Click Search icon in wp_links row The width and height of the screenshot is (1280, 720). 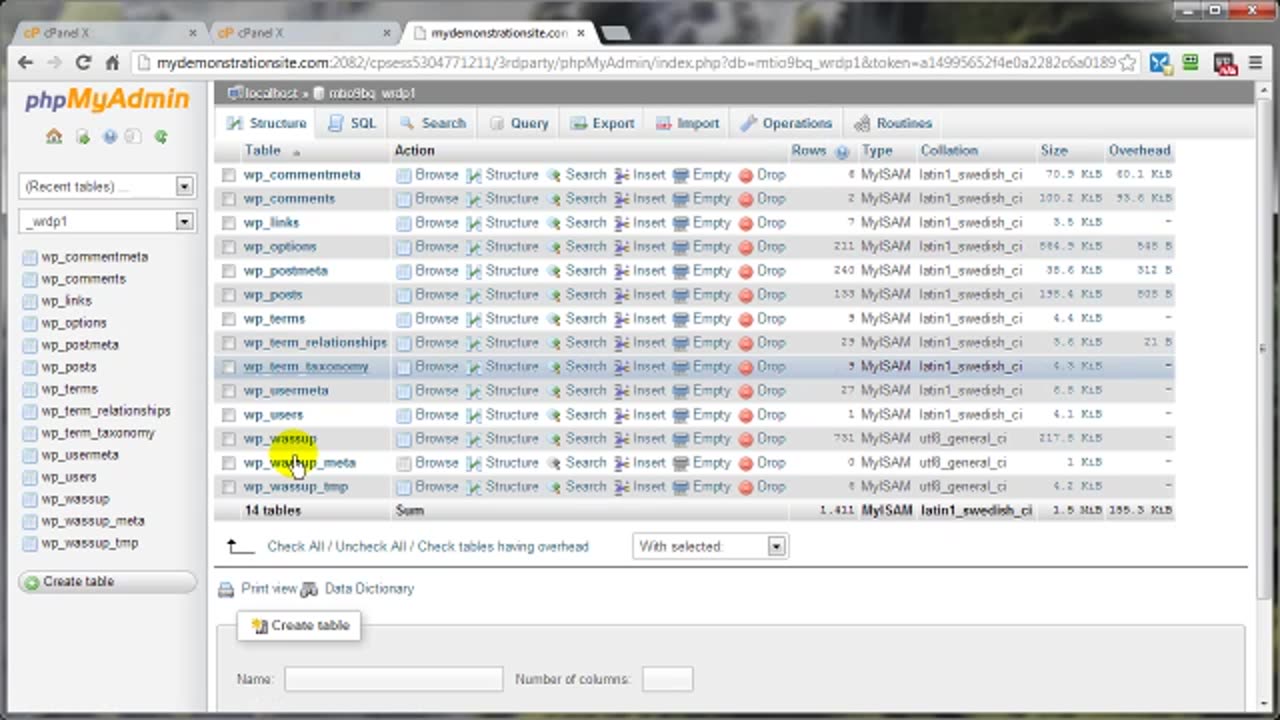(x=554, y=223)
